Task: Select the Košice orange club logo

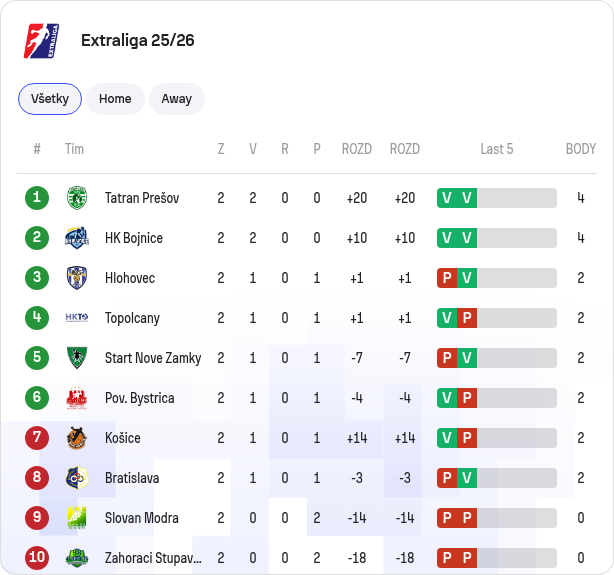Action: [x=77, y=438]
